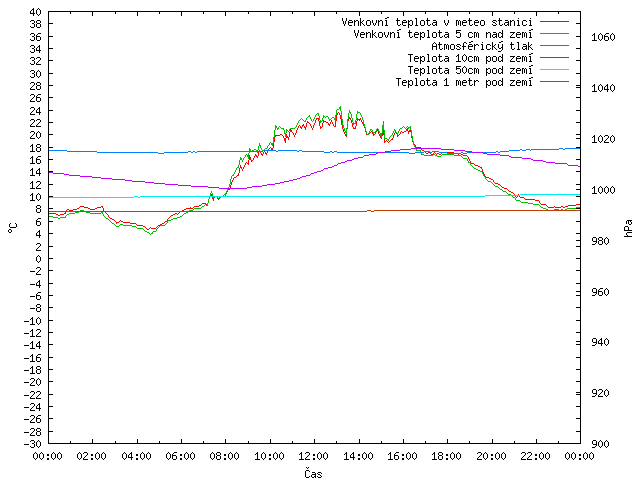Click the 980 hPa axis label
The image size is (640, 480).
[600, 241]
